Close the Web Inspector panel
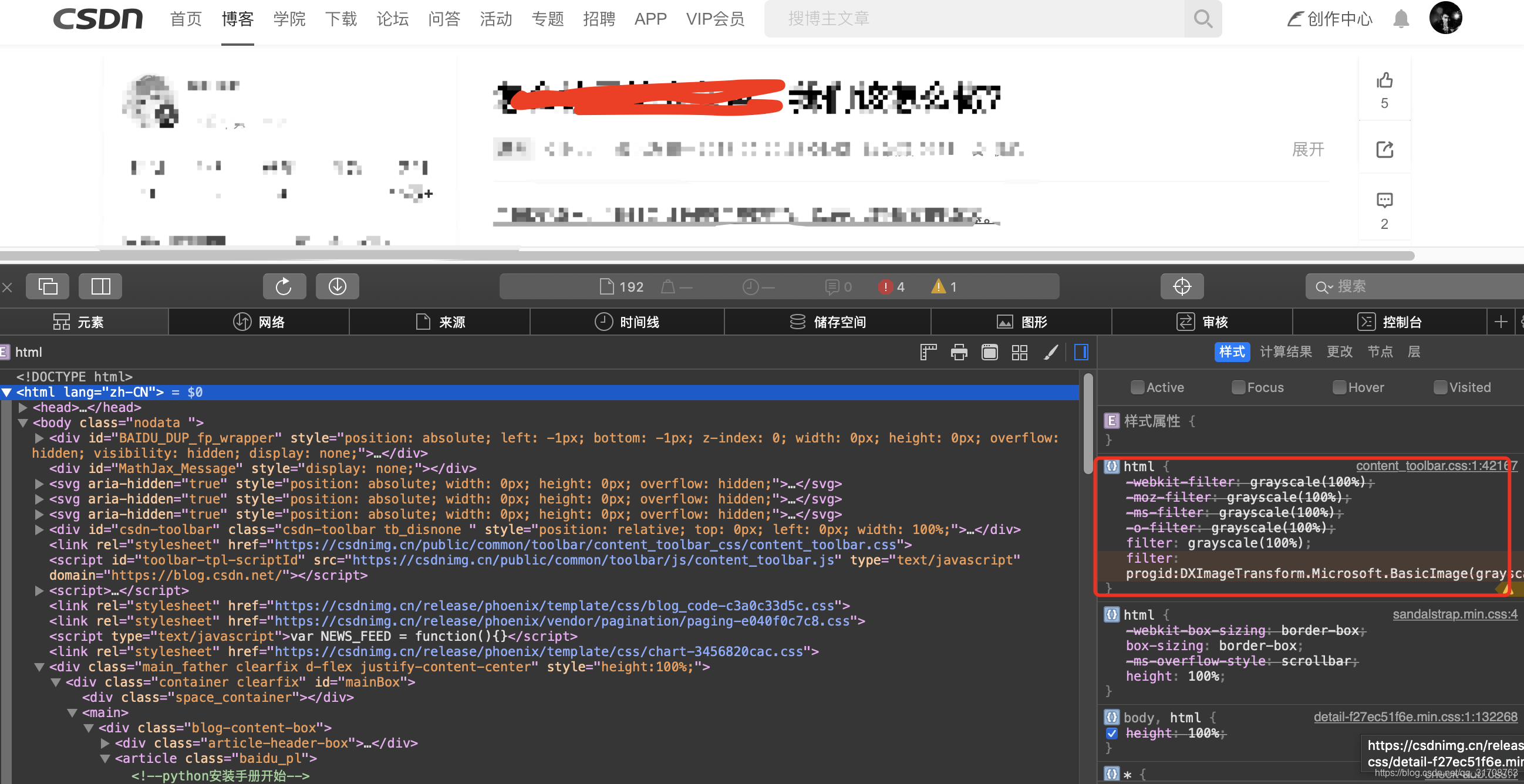This screenshot has height=784, width=1524. pyautogui.click(x=7, y=288)
